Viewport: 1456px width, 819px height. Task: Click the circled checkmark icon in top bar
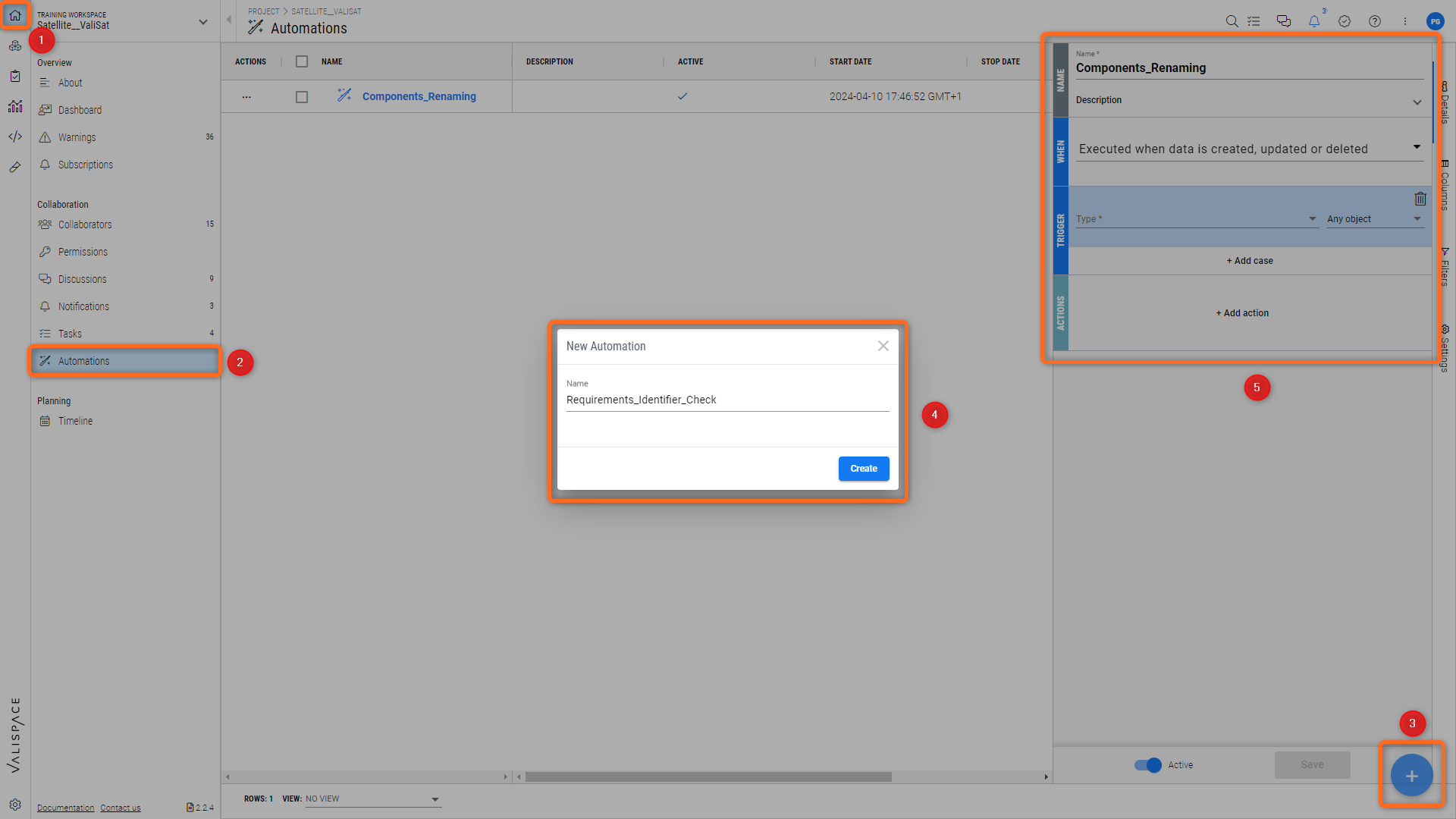[x=1345, y=21]
